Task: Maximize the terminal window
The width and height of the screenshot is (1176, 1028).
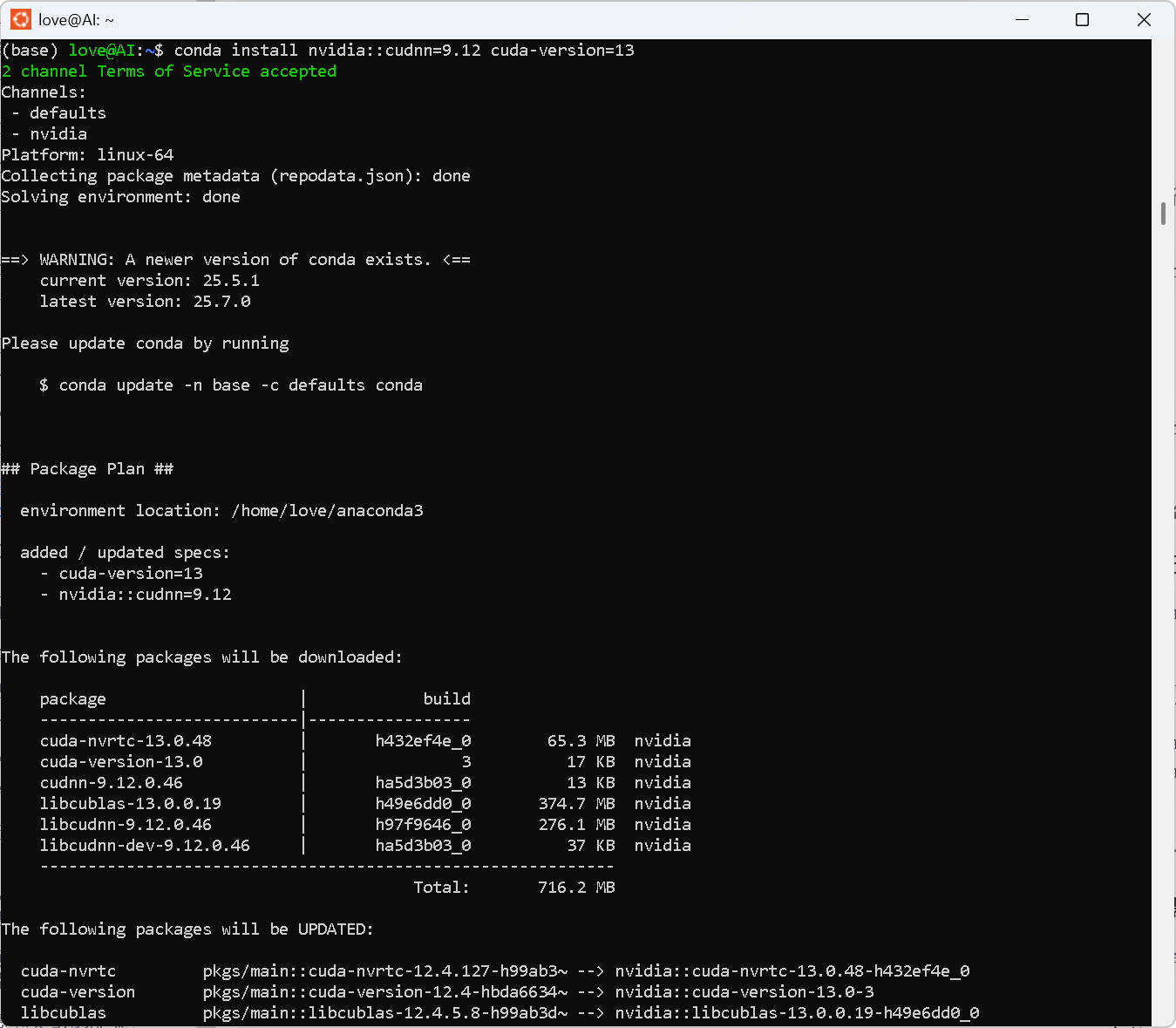Action: [1082, 19]
